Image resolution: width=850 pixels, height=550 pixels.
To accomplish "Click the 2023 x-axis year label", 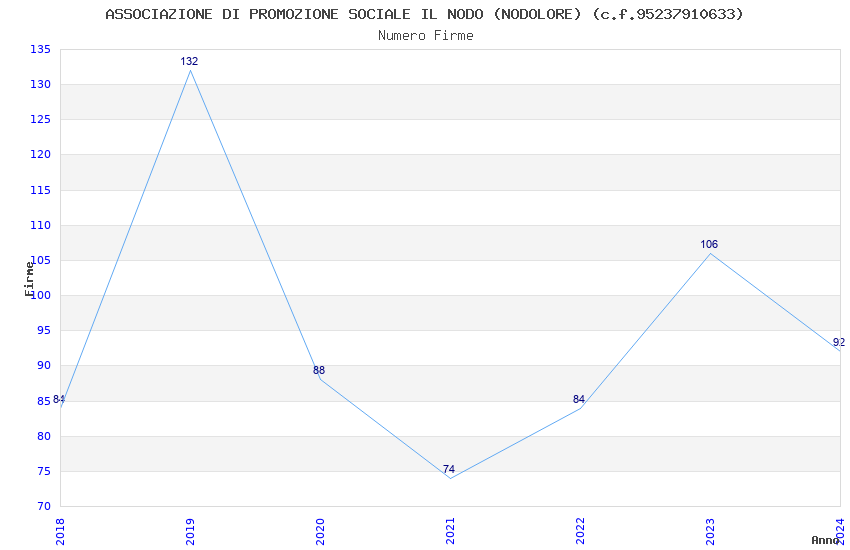I will click(711, 531).
